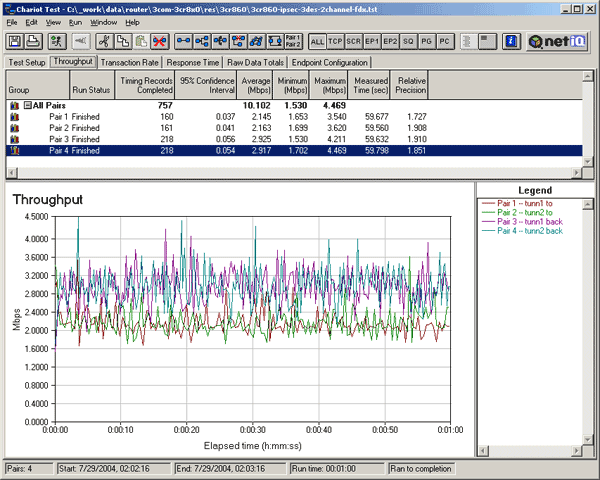600x480 pixels.
Task: Select the Pair 2 row
Action: point(60,128)
